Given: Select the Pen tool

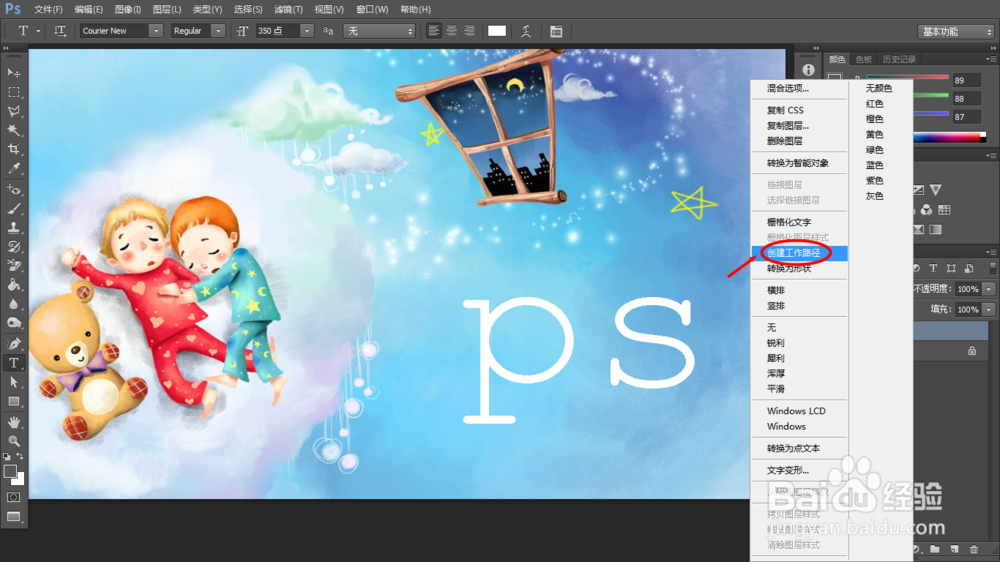Looking at the screenshot, I should point(13,344).
